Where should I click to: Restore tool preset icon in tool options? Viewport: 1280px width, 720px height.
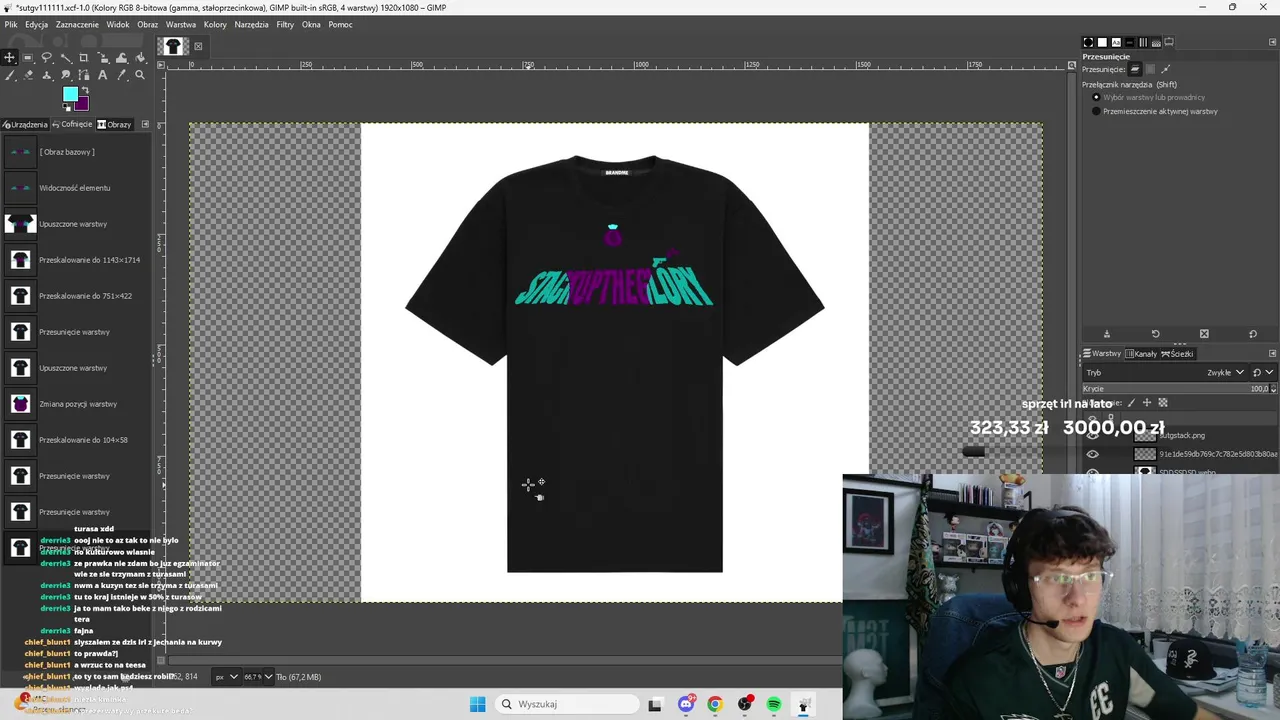point(1156,334)
